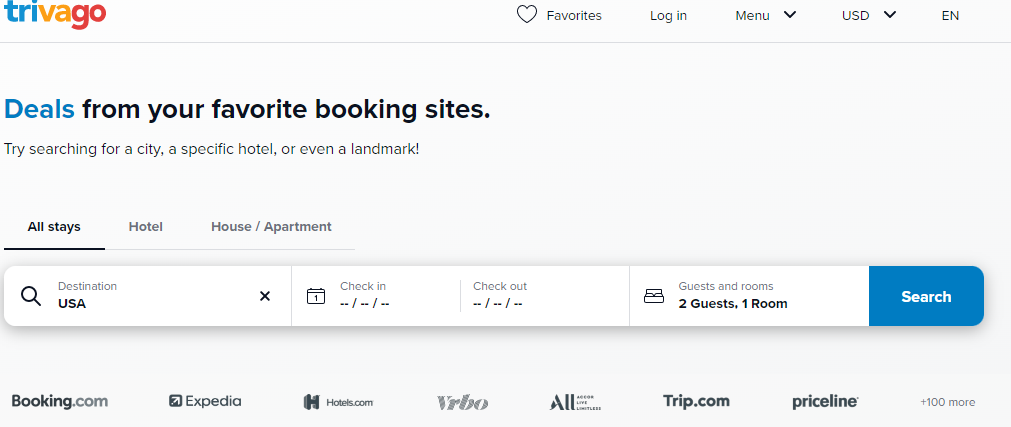The width and height of the screenshot is (1011, 427).
Task: Change the EN language setting
Action: click(950, 15)
